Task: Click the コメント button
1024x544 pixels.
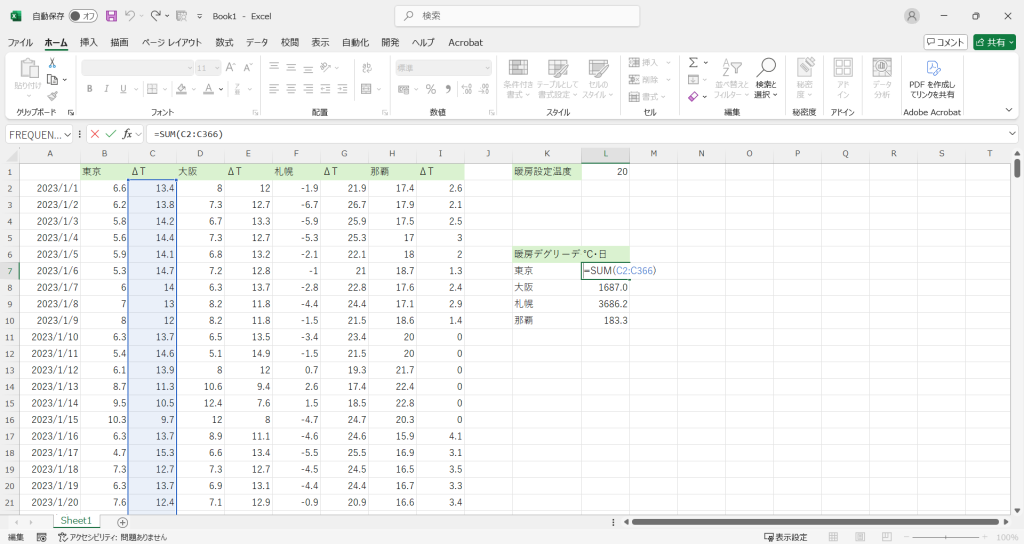Action: (945, 42)
